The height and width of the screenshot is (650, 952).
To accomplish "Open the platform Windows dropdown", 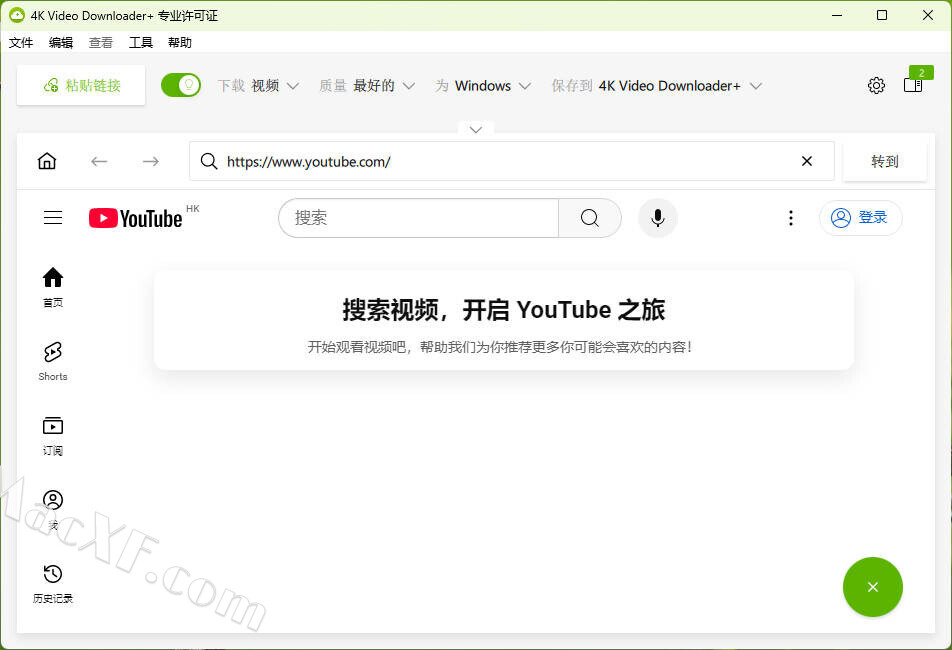I will pyautogui.click(x=483, y=86).
